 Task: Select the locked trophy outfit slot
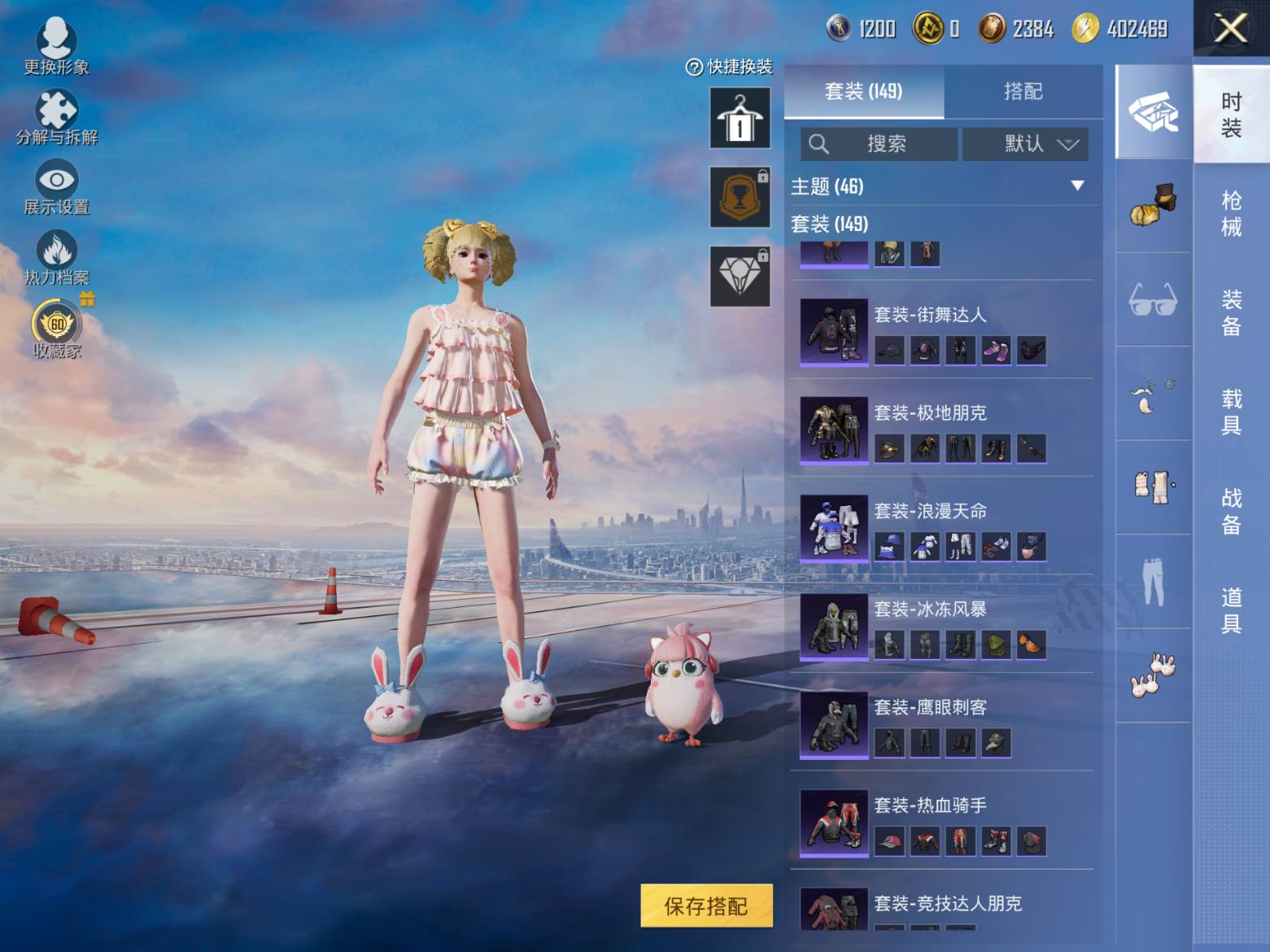tap(740, 197)
